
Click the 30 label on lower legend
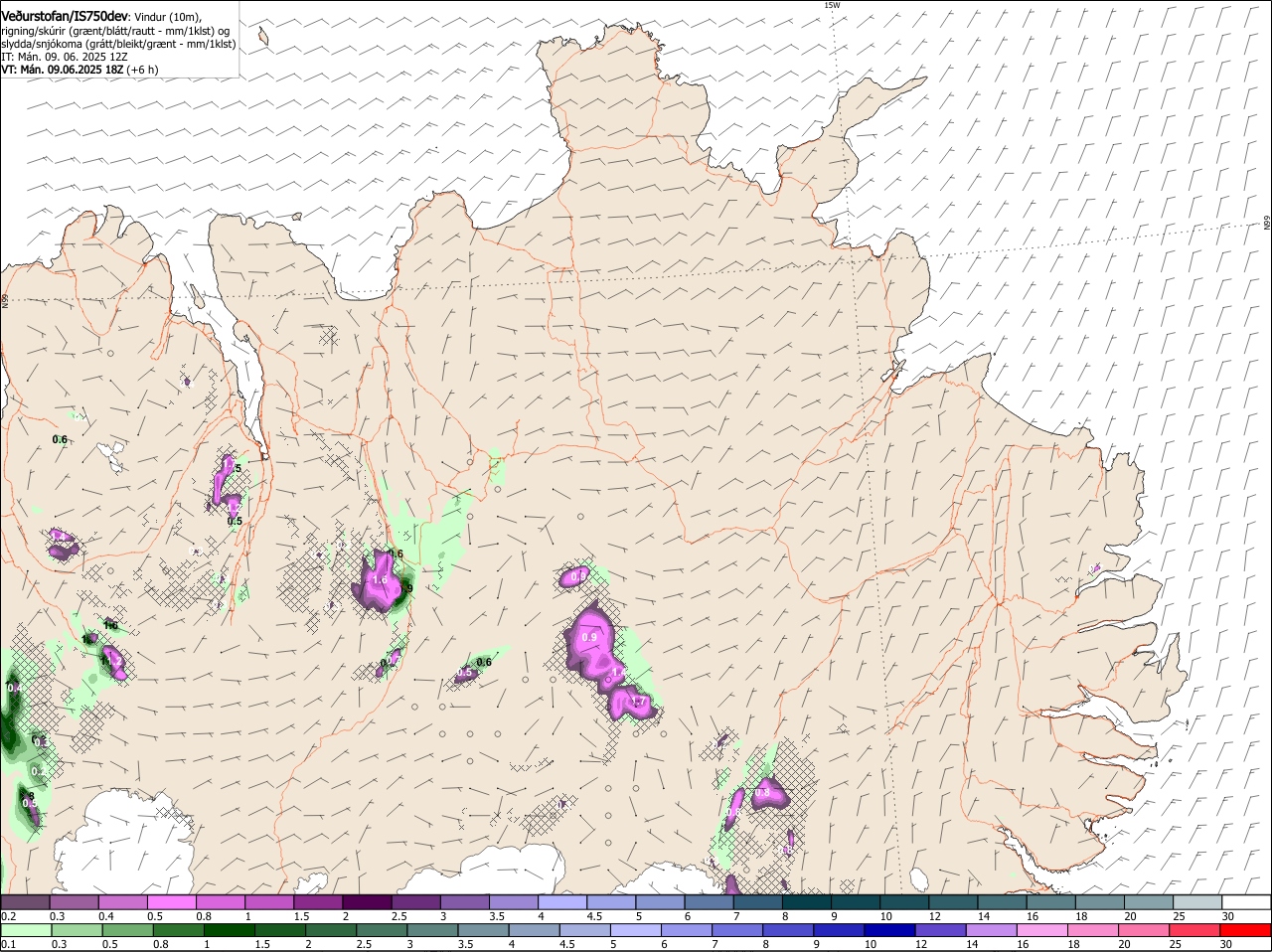coord(1228,944)
